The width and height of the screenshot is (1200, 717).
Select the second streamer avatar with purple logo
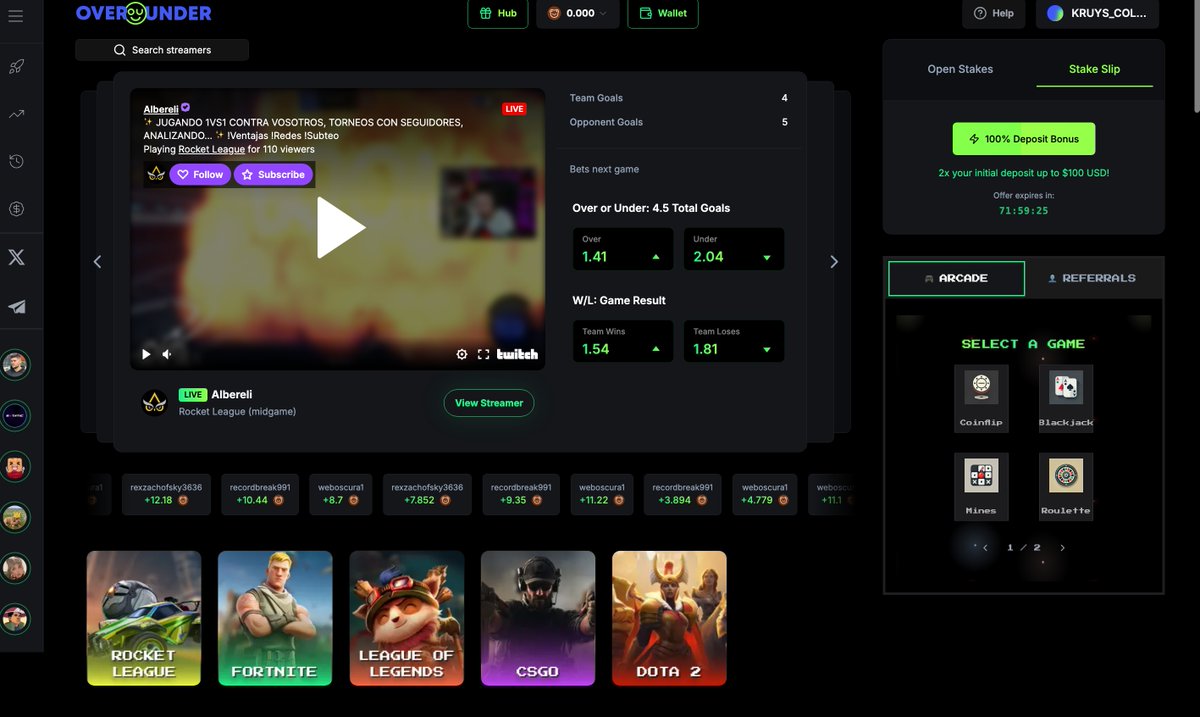coord(15,416)
